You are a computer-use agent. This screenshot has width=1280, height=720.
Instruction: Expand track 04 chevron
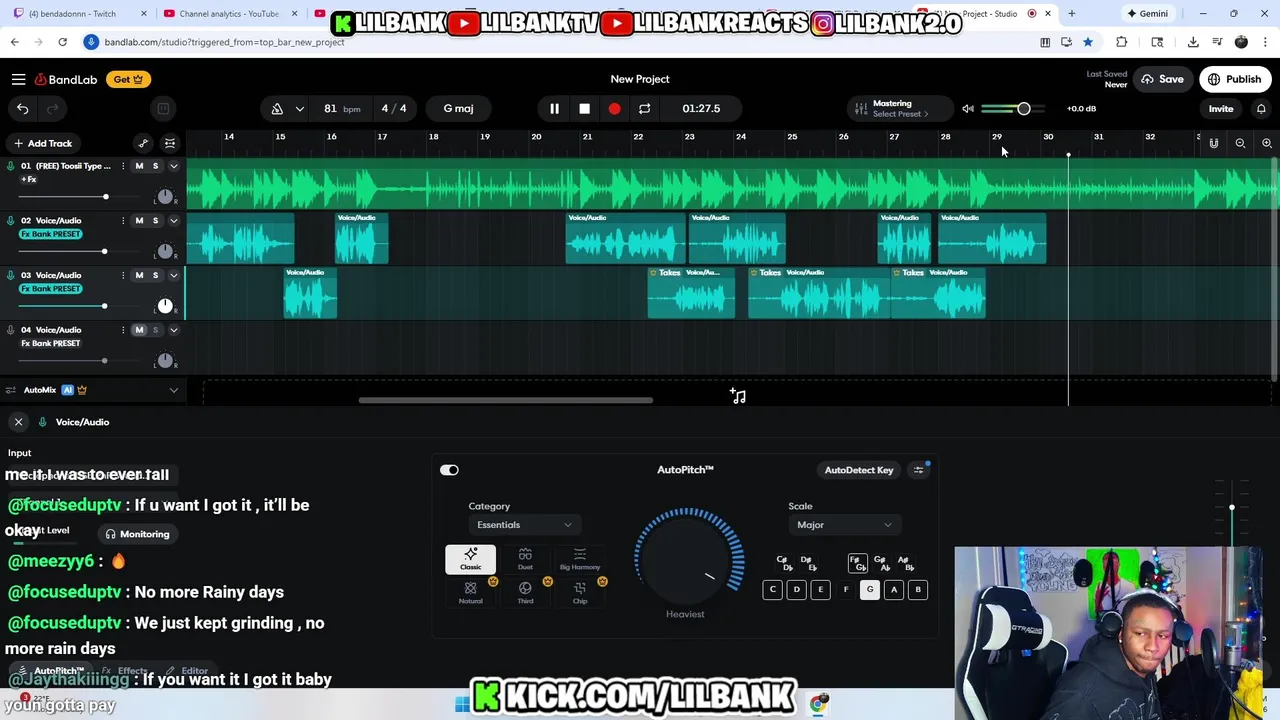point(173,330)
